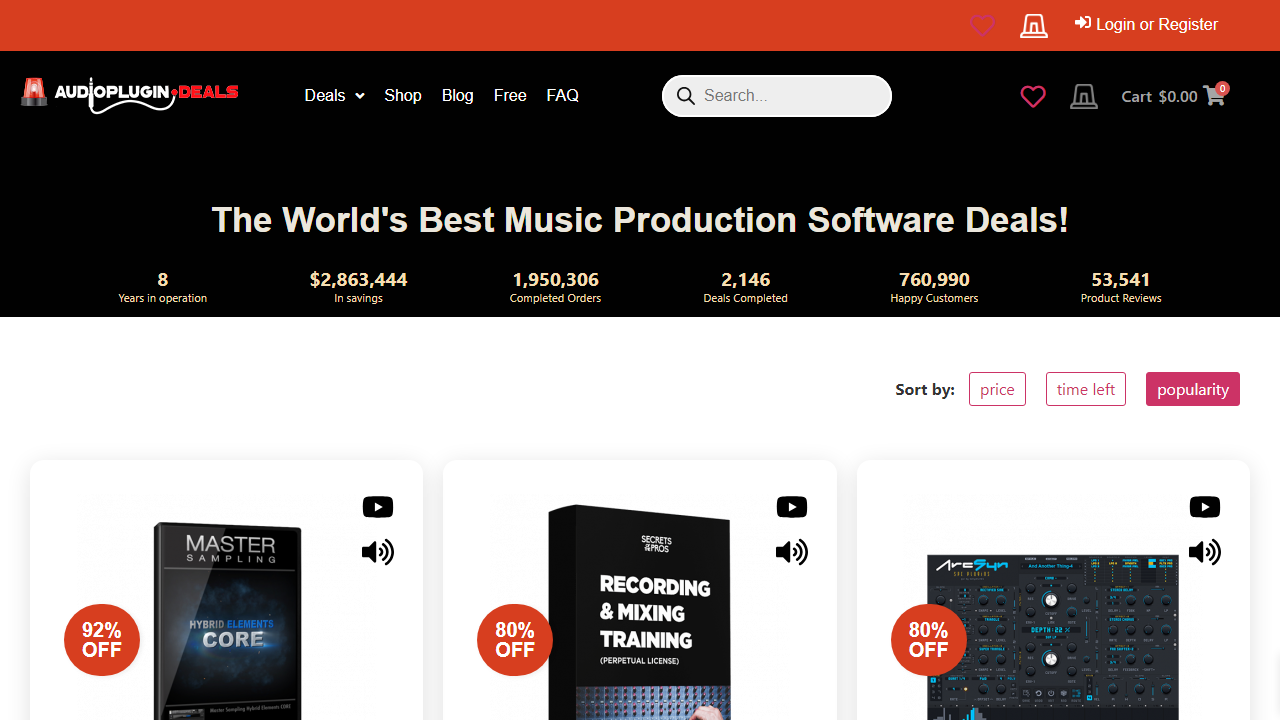Click the Login or Register link
This screenshot has height=720, width=1280.
click(1146, 24)
